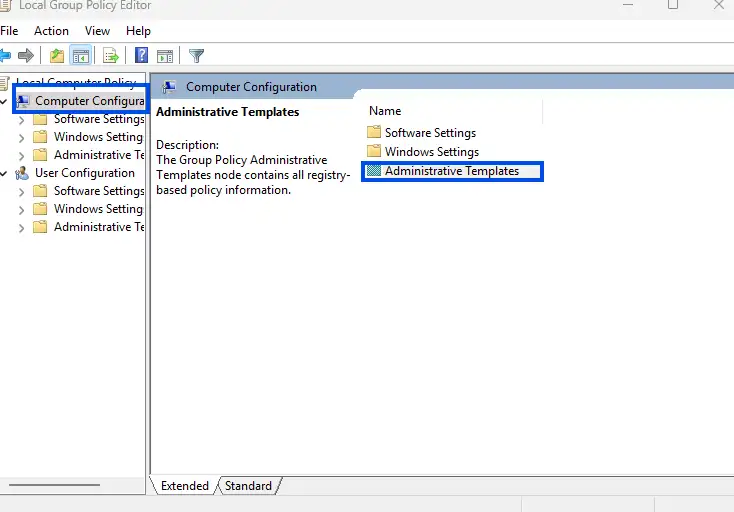Screen dimensions: 734x512
Task: Expand Administrative Templates under User Configuration
Action: coord(21,228)
